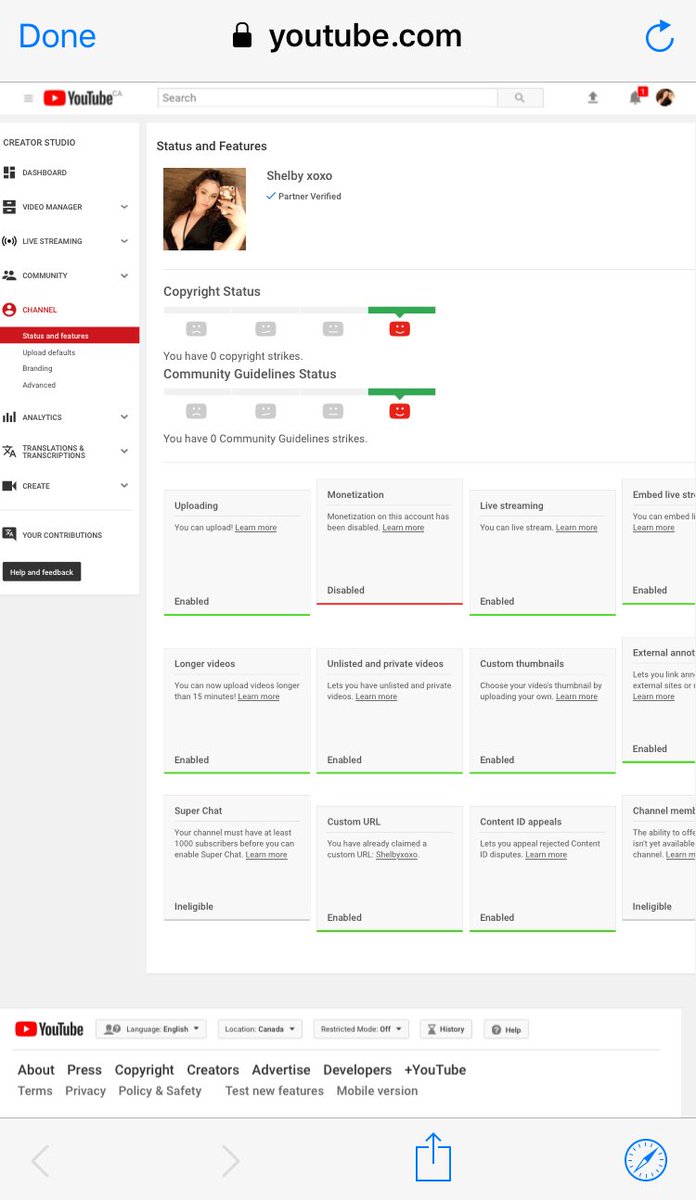Click Test new features footer link
The width and height of the screenshot is (696, 1200).
[x=274, y=1091]
